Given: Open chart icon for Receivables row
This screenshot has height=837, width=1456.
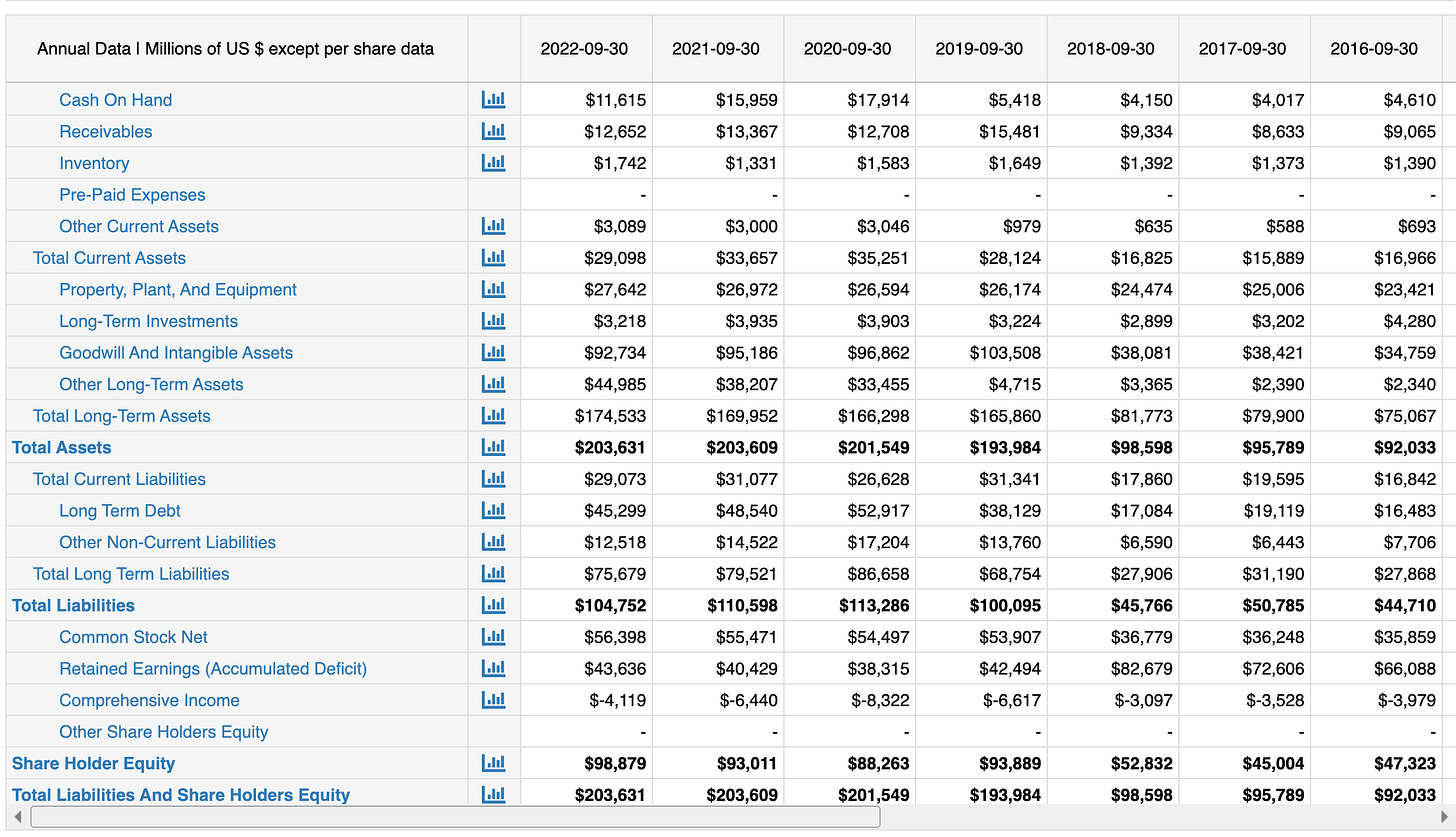Looking at the screenshot, I should point(493,131).
